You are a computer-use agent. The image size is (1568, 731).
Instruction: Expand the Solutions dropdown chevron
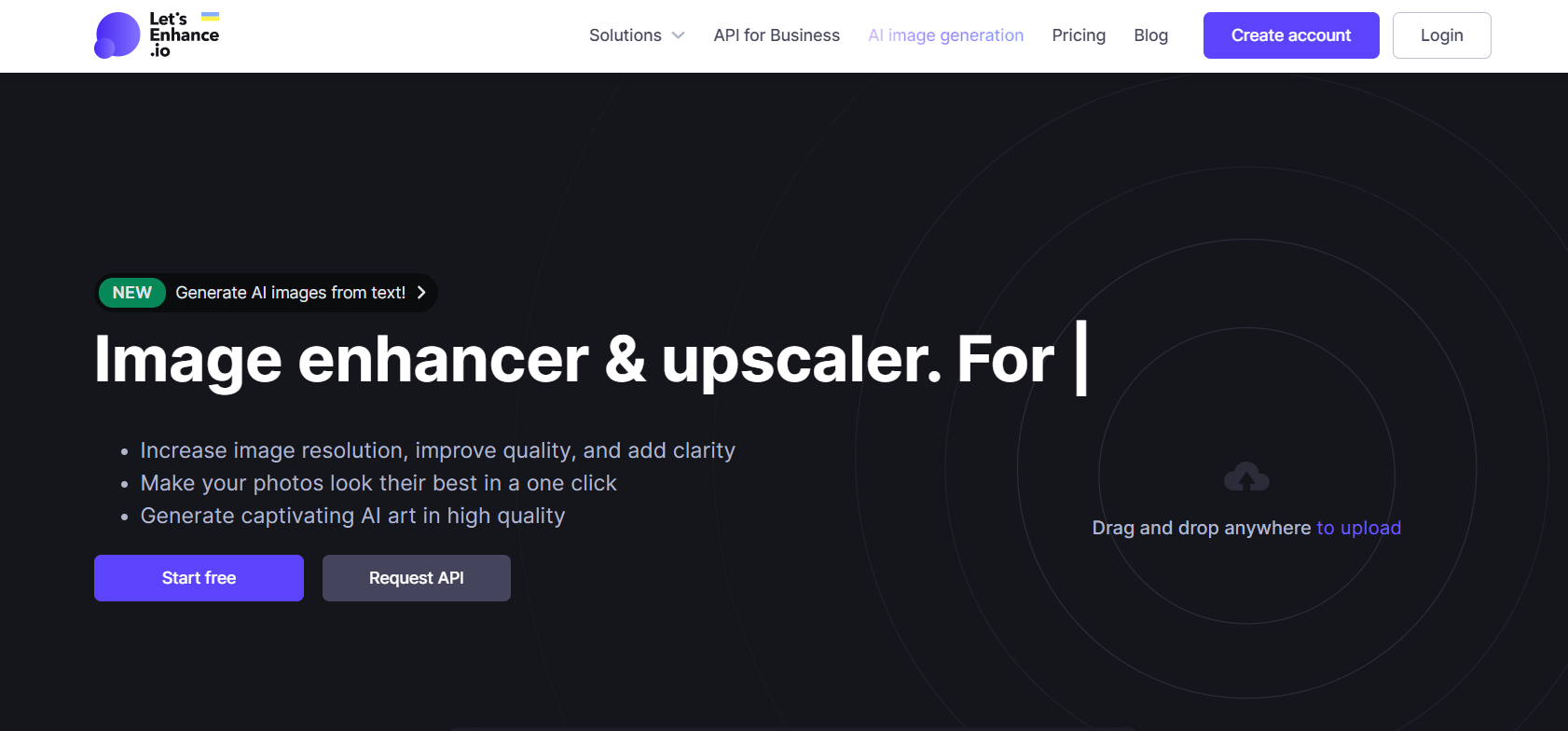click(679, 35)
